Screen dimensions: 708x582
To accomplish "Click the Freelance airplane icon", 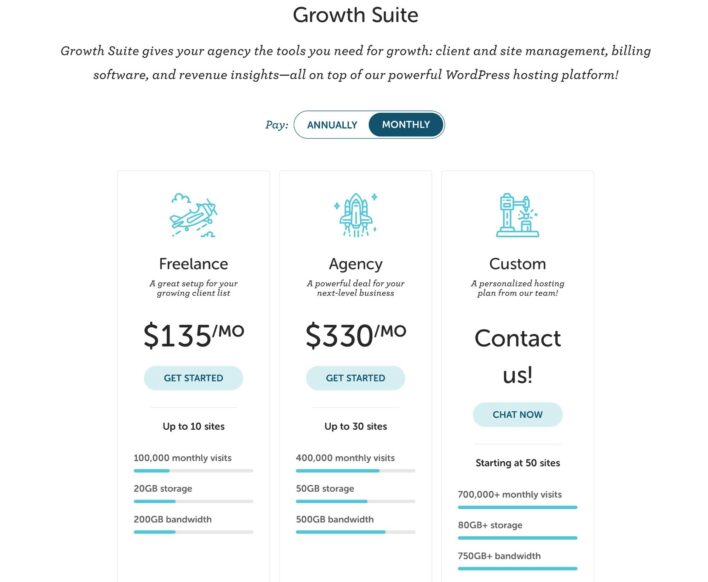I will click(193, 215).
